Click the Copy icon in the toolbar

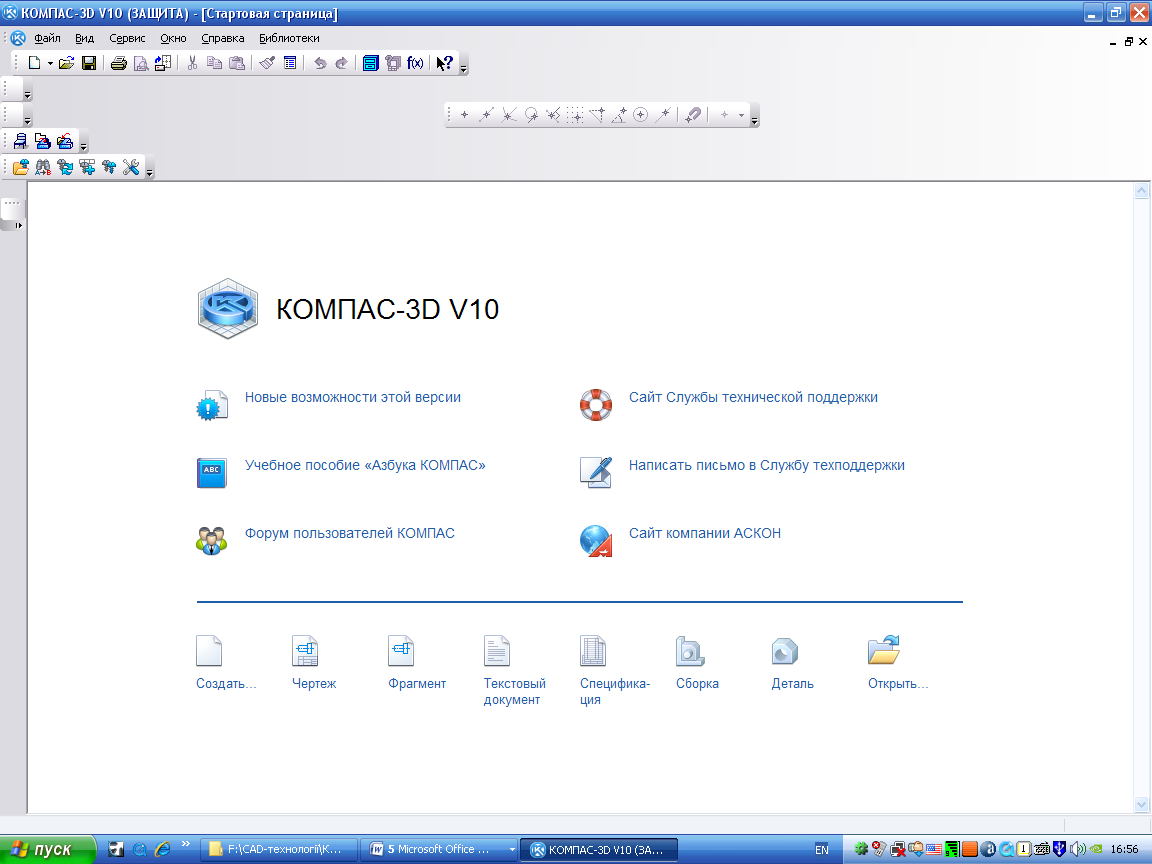tap(215, 63)
